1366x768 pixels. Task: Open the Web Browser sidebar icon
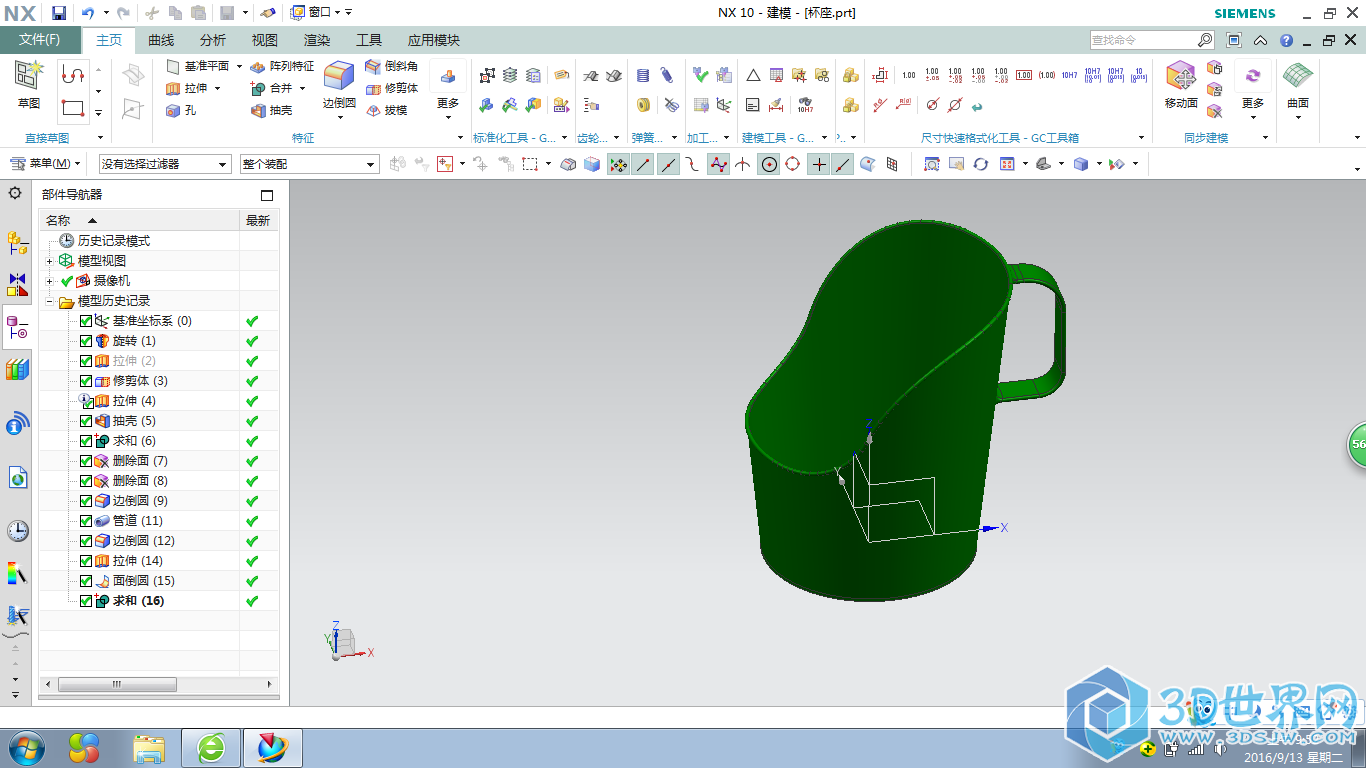click(17, 478)
